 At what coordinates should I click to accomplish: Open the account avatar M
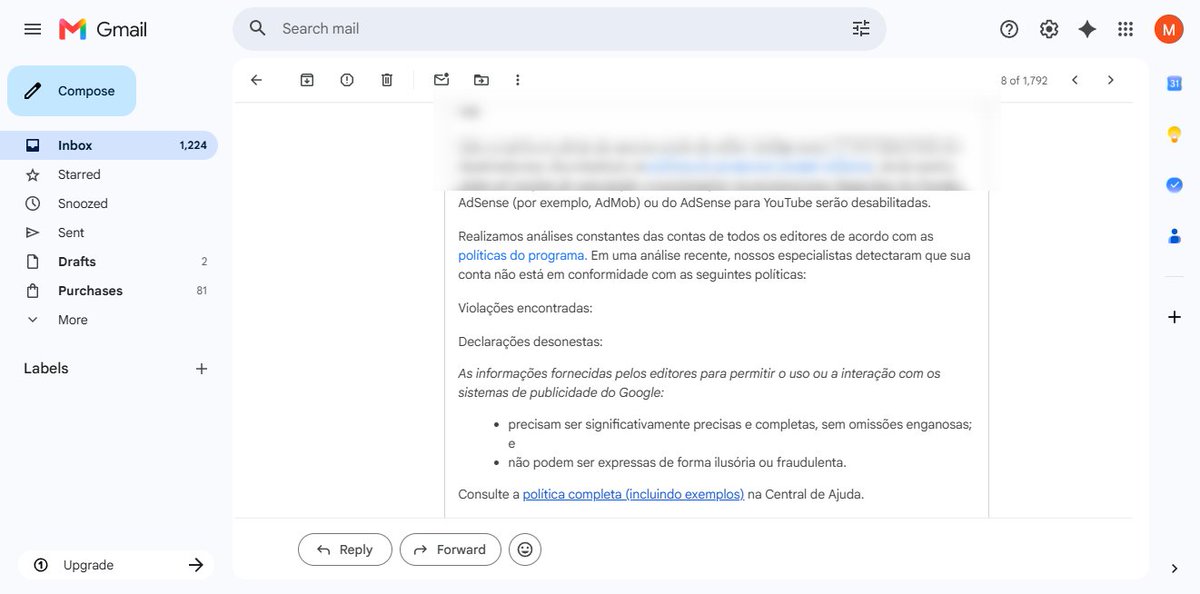[1168, 29]
